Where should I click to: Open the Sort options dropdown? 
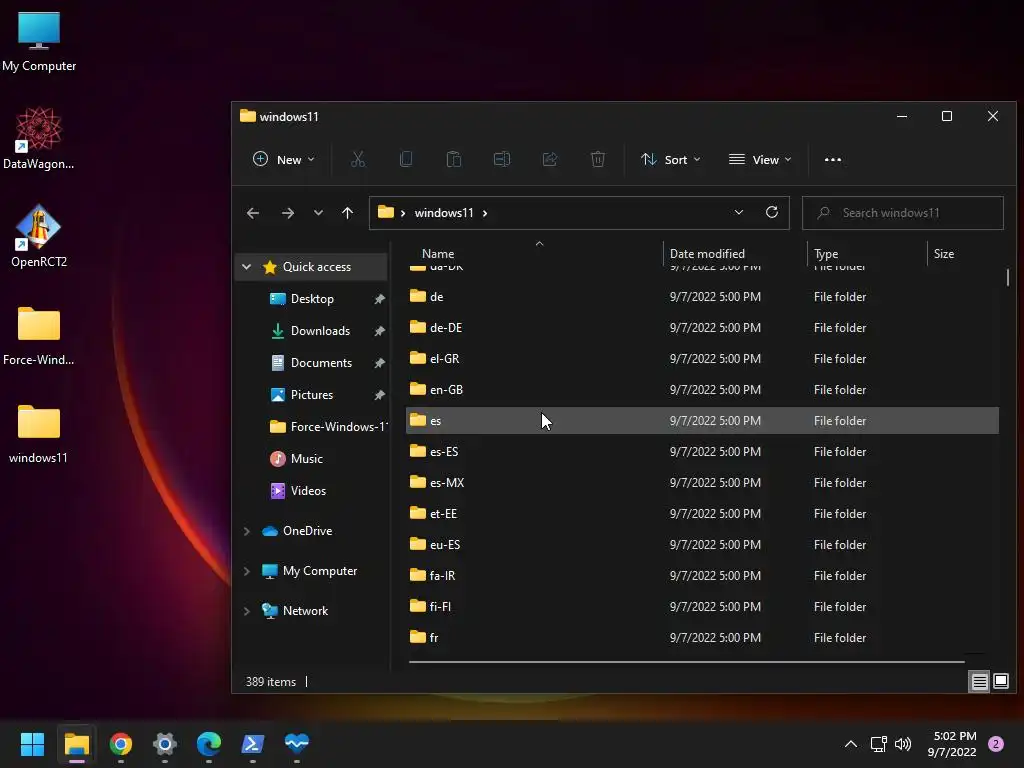[670, 159]
